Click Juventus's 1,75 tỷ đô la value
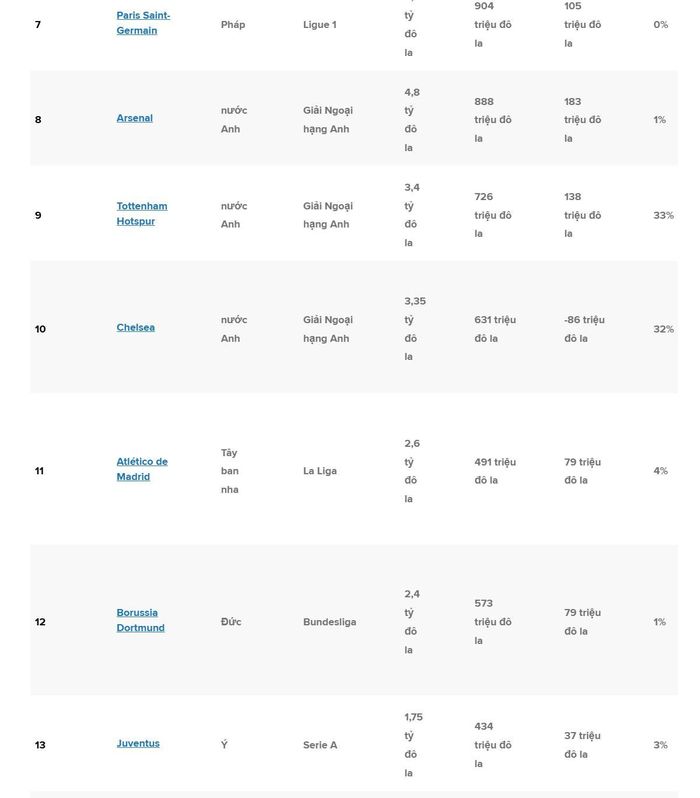 click(x=413, y=745)
